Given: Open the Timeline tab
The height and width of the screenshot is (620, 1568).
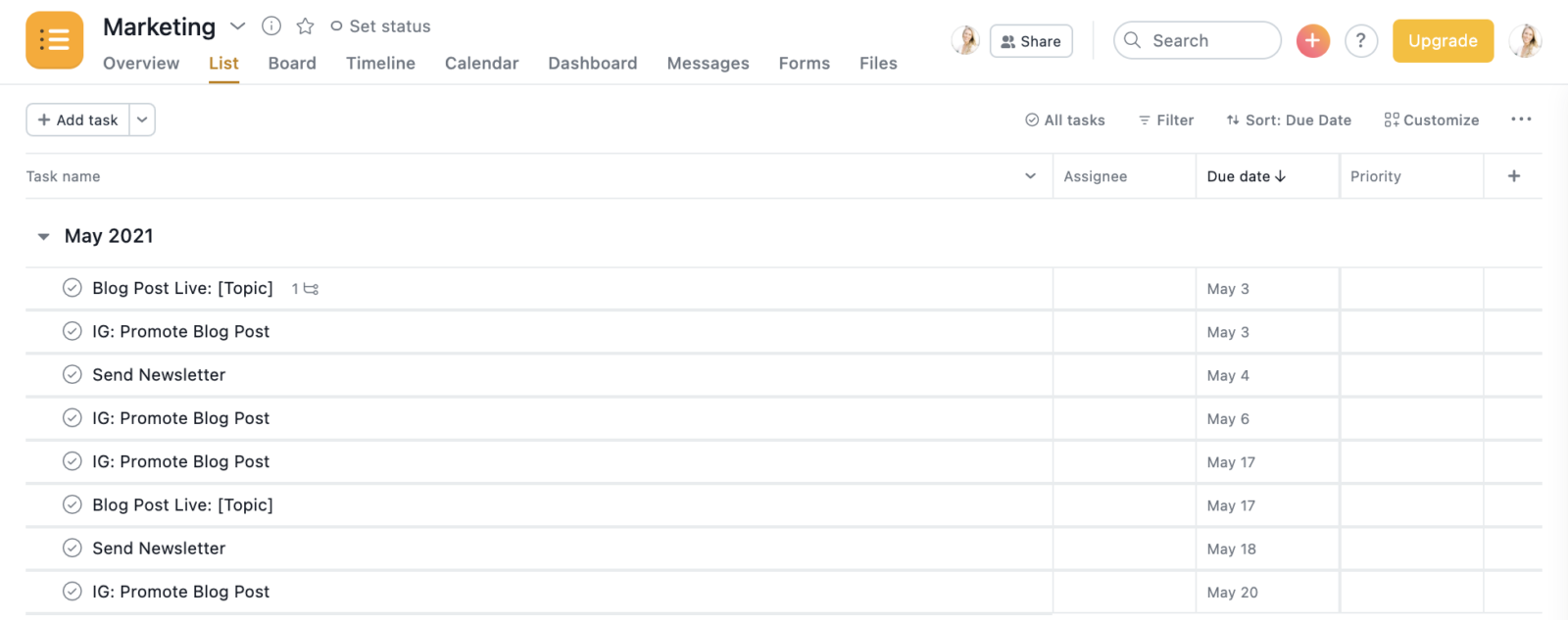Looking at the screenshot, I should tap(380, 64).
